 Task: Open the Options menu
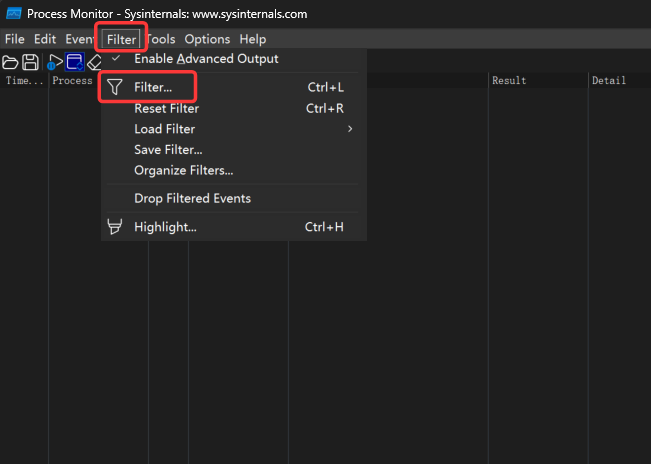207,39
